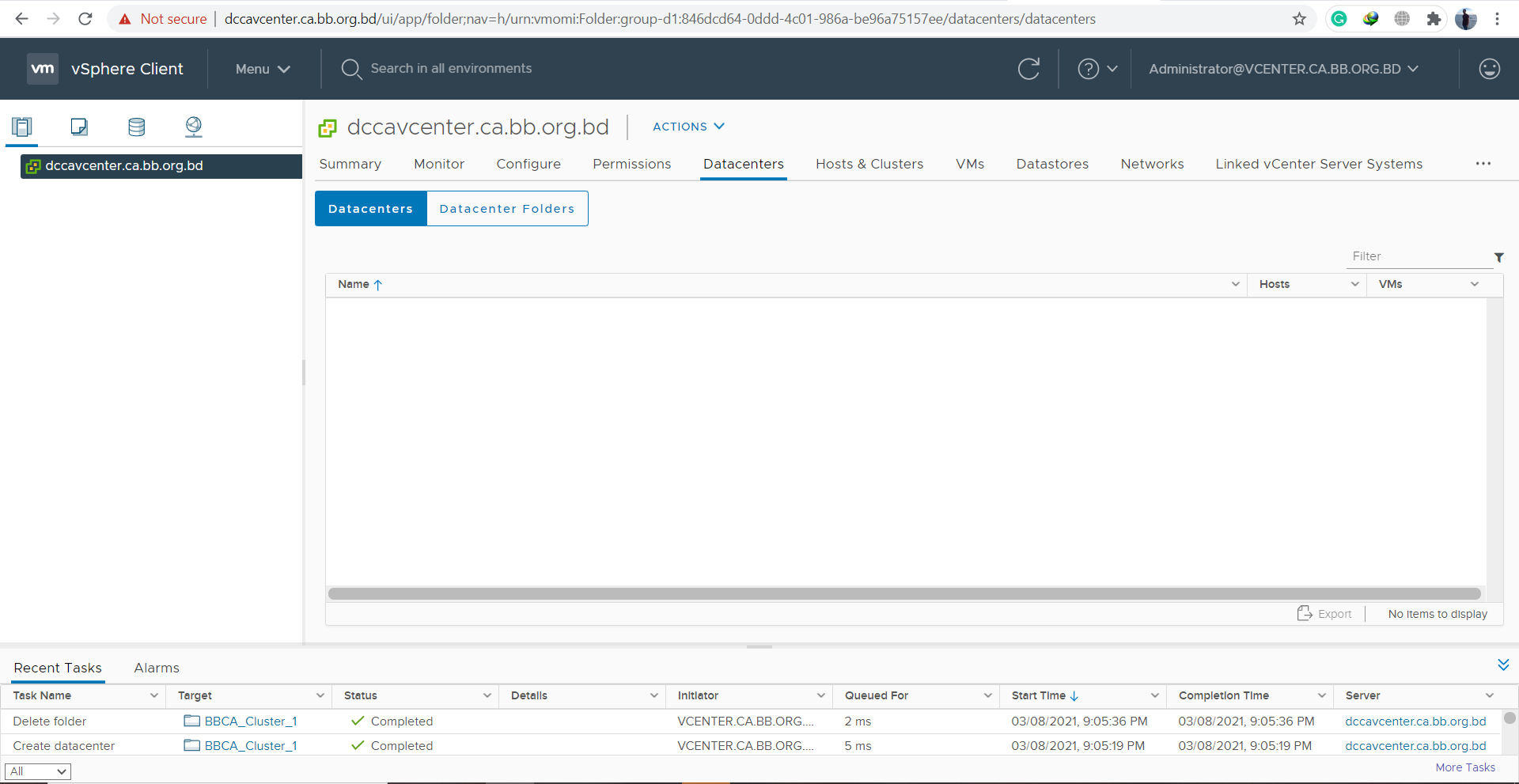Open Storage inventory view icon
This screenshot has height=784, width=1519.
coord(136,127)
